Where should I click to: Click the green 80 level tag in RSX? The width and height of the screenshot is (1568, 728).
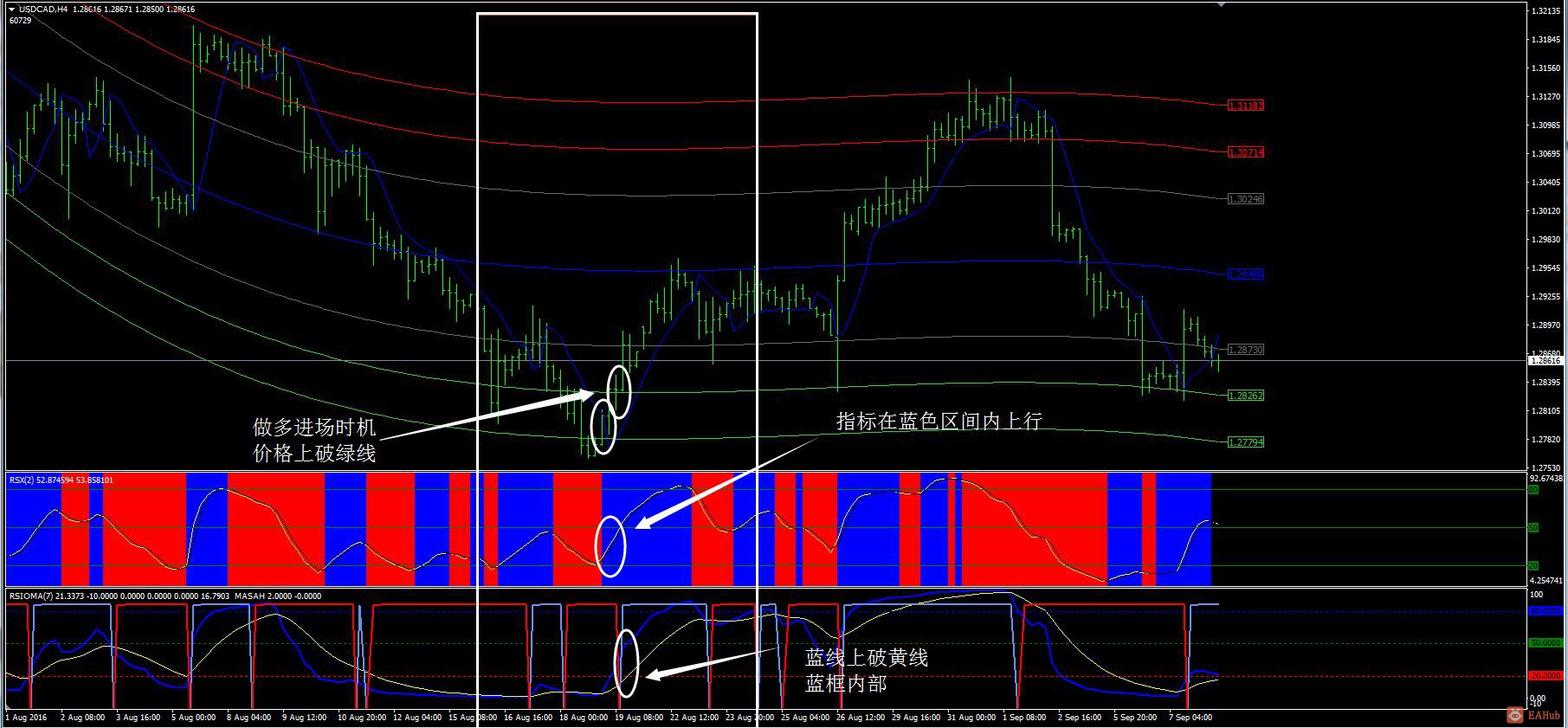coord(1533,490)
